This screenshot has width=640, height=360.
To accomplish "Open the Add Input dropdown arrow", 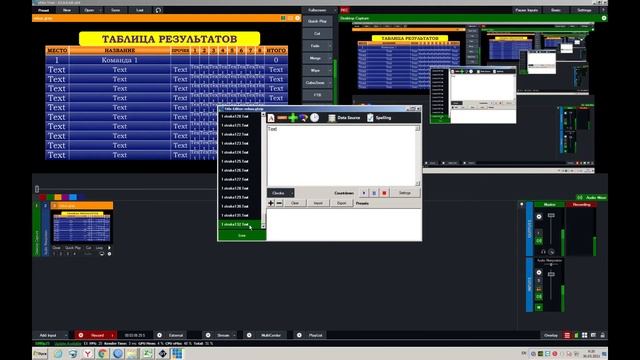I will click(65, 336).
